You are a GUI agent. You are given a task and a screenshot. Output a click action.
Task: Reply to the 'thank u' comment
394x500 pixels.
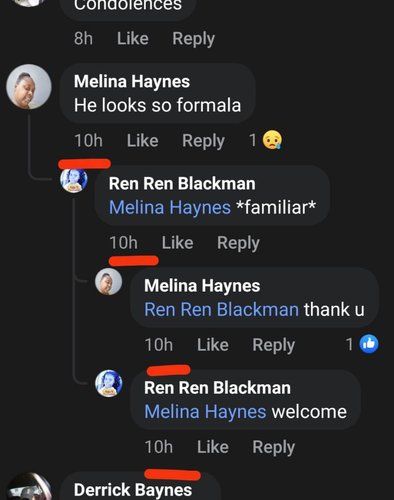pos(274,345)
